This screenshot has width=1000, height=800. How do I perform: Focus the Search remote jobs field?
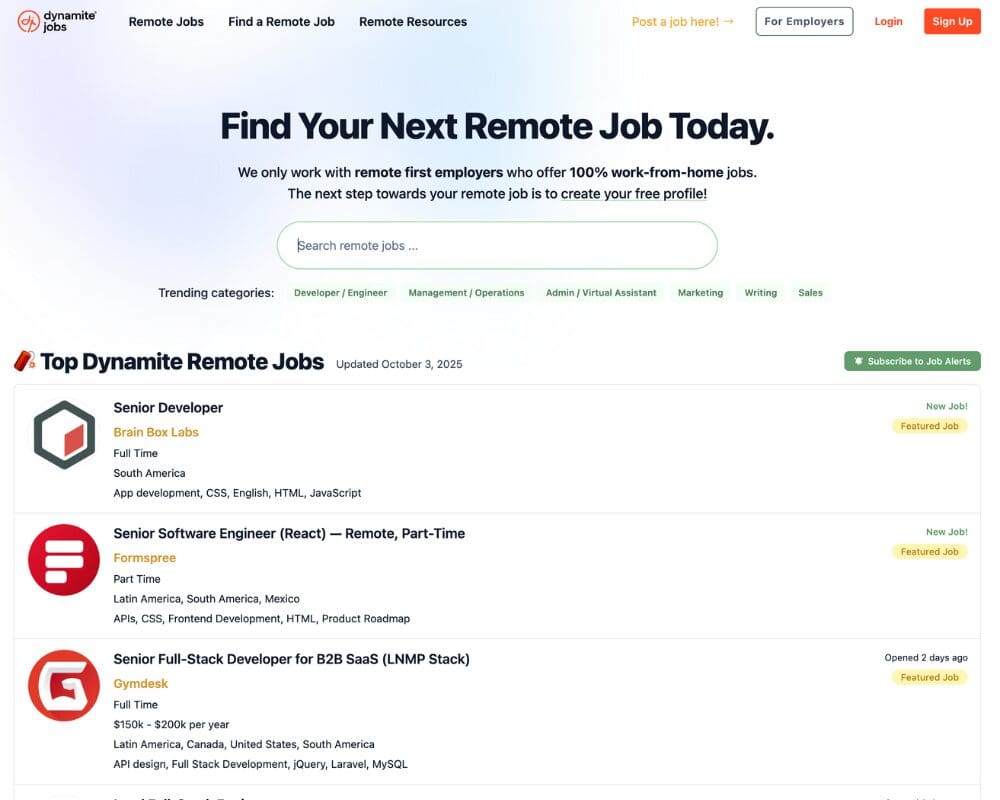point(497,245)
